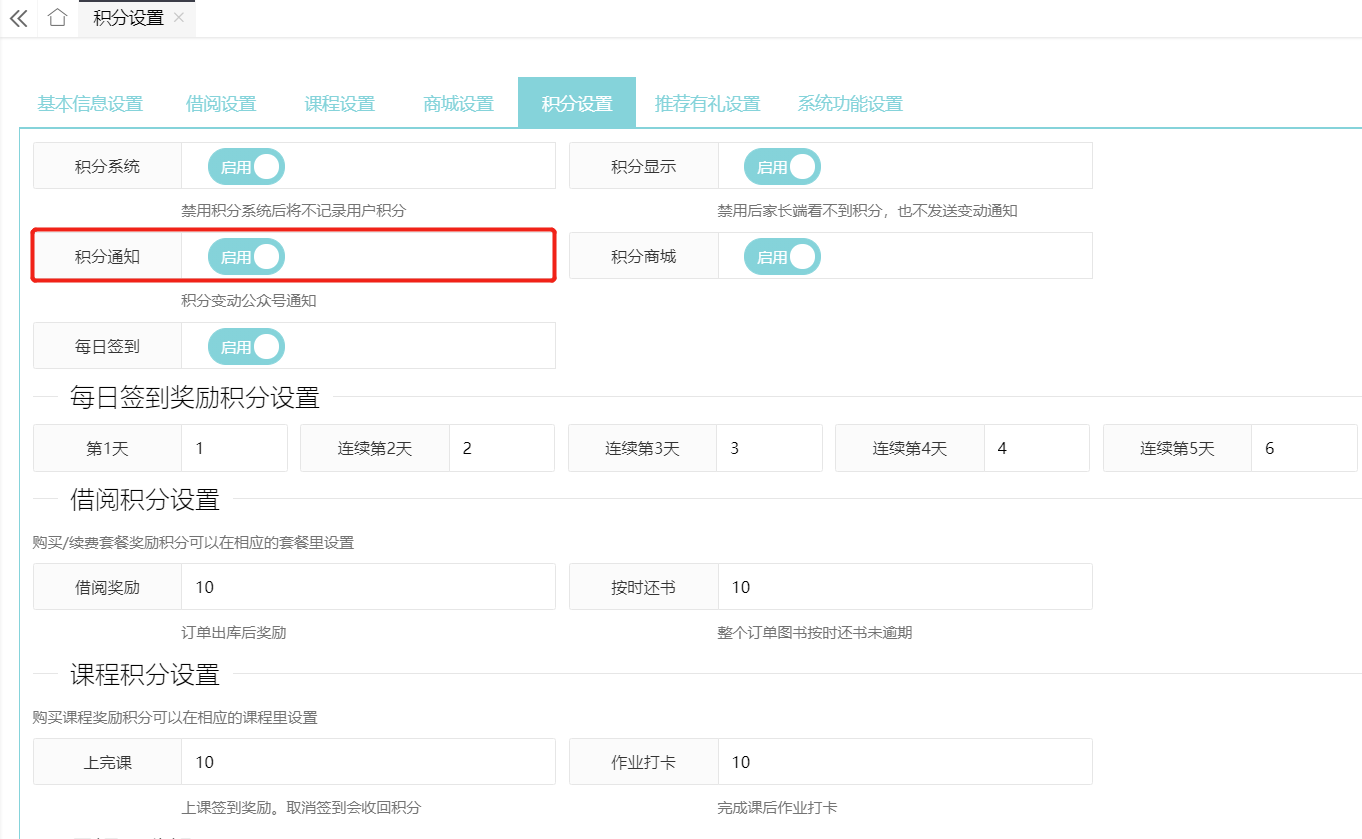Select the highlighted 积分设置 settings tab

point(577,103)
